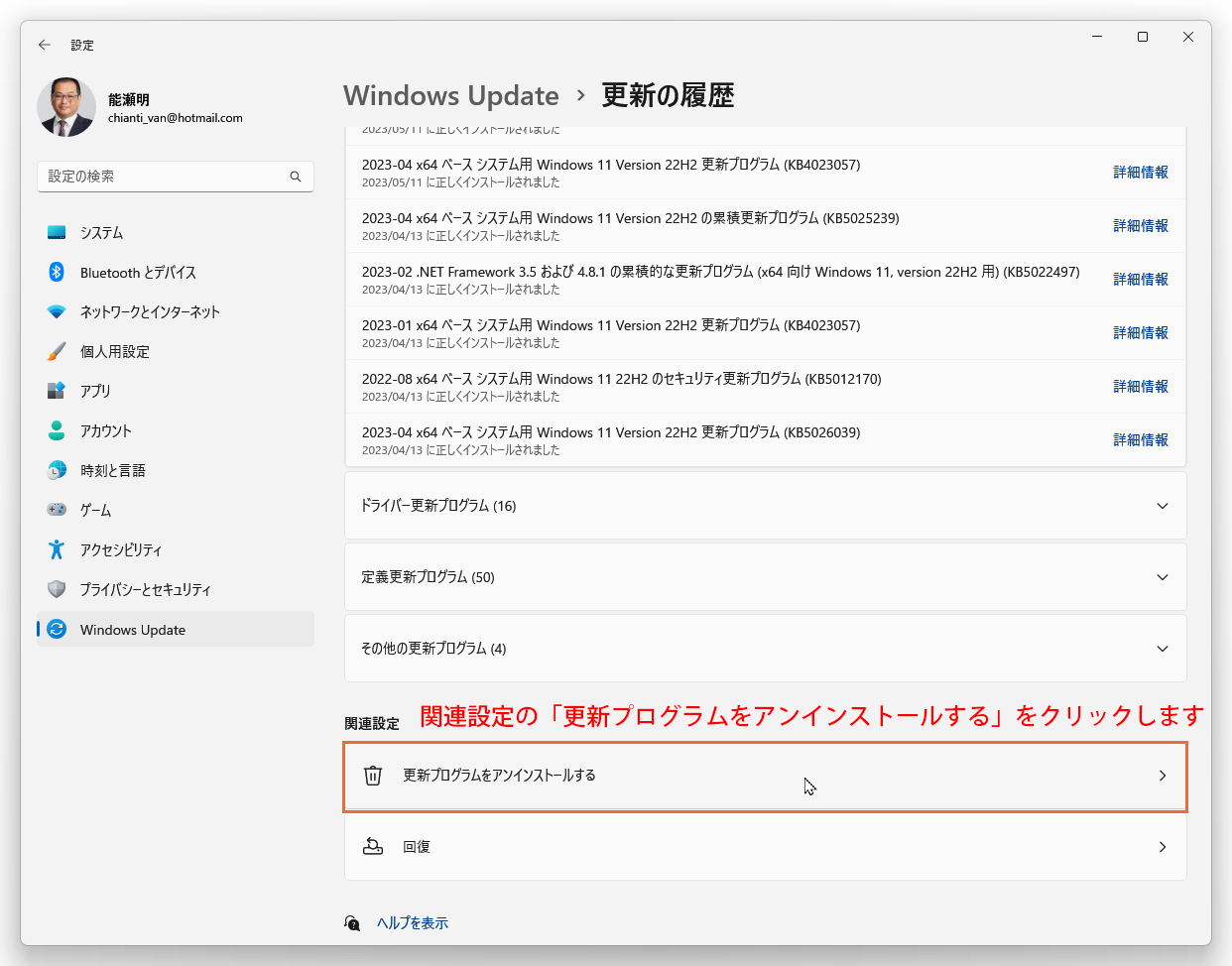Click the アカウント person icon
This screenshot has height=966, width=1232.
point(57,430)
